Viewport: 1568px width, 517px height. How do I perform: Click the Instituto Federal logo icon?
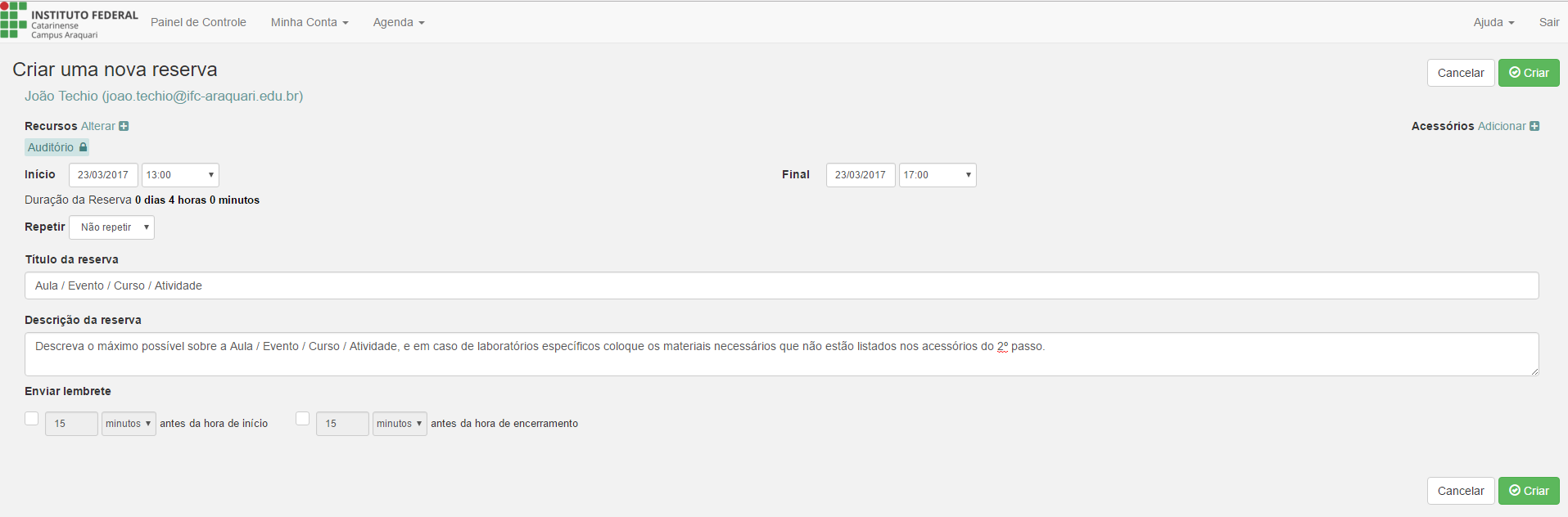click(14, 20)
